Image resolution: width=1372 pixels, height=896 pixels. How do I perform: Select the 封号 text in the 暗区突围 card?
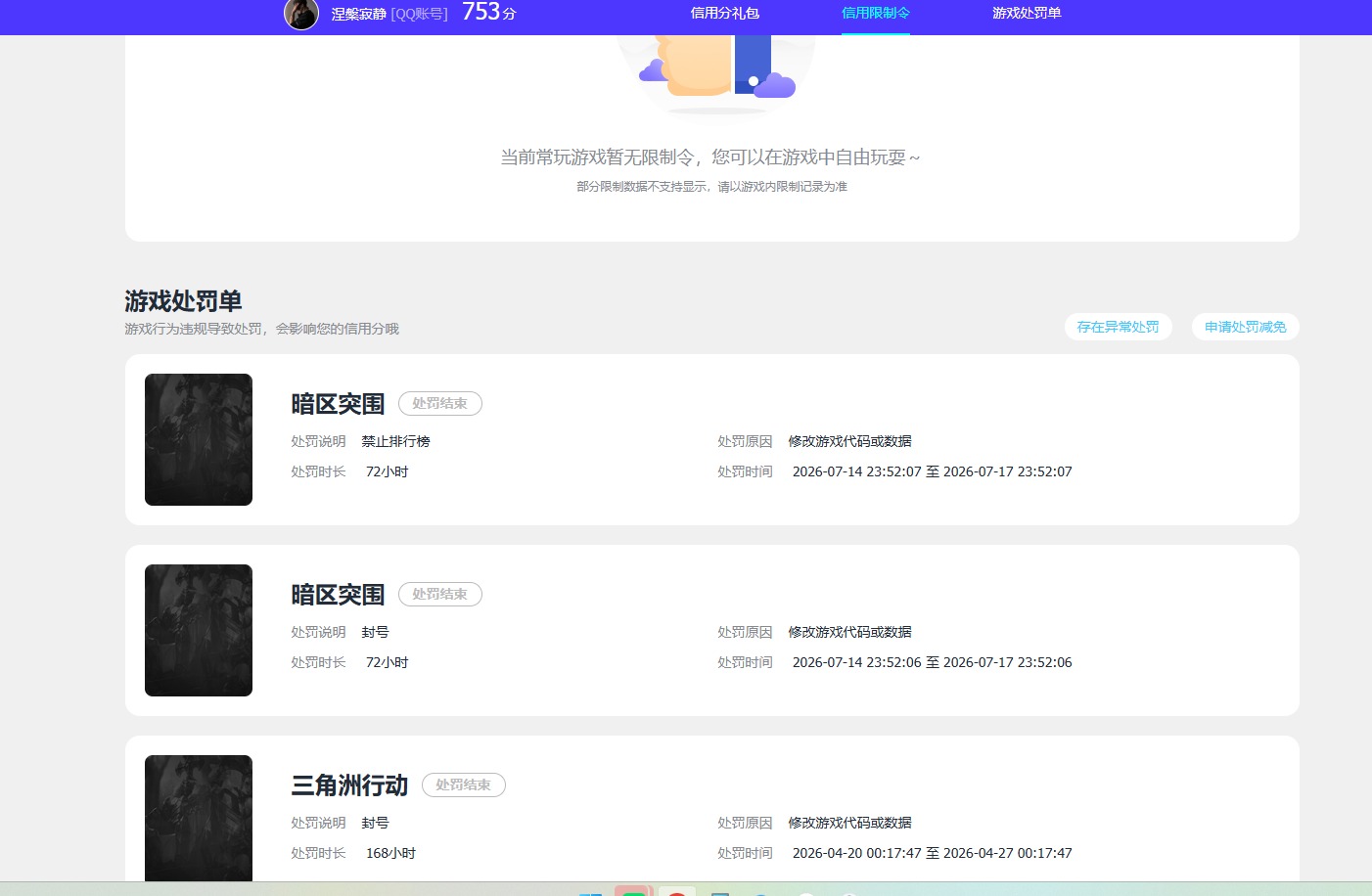pyautogui.click(x=376, y=632)
